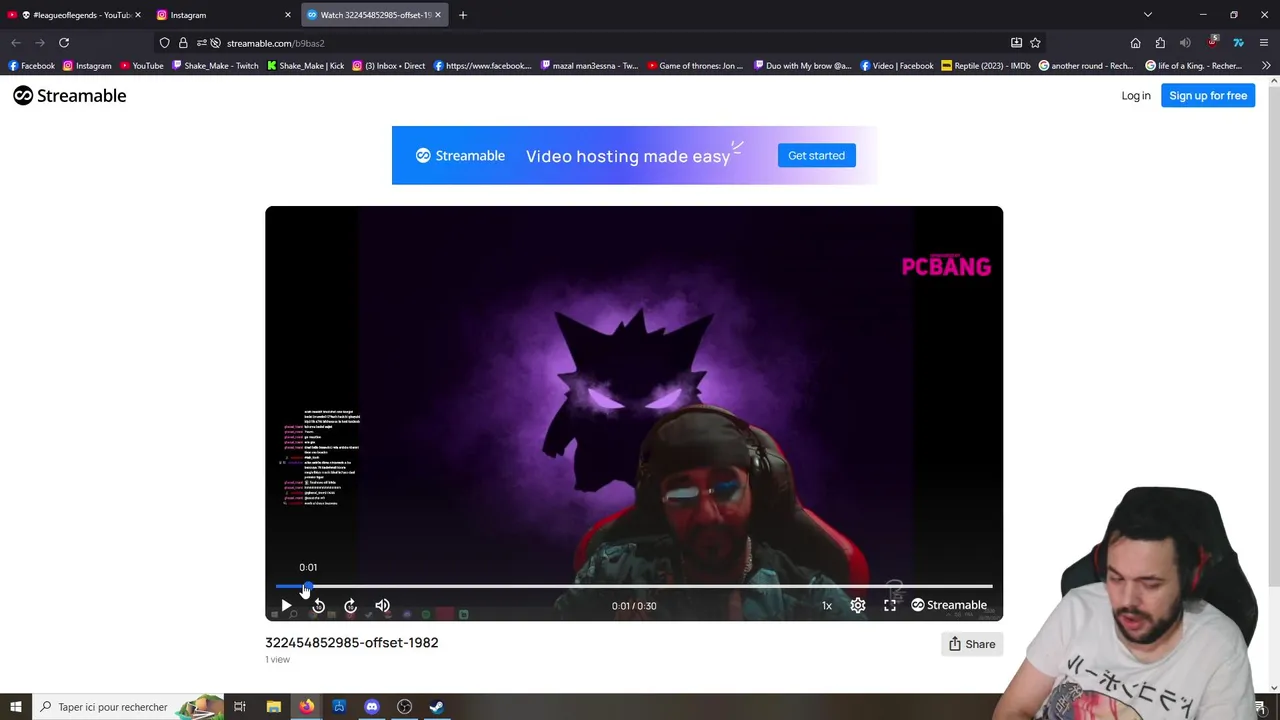1280x720 pixels.
Task: Open the Shake_Make - Twitch bookmark
Action: (215, 66)
